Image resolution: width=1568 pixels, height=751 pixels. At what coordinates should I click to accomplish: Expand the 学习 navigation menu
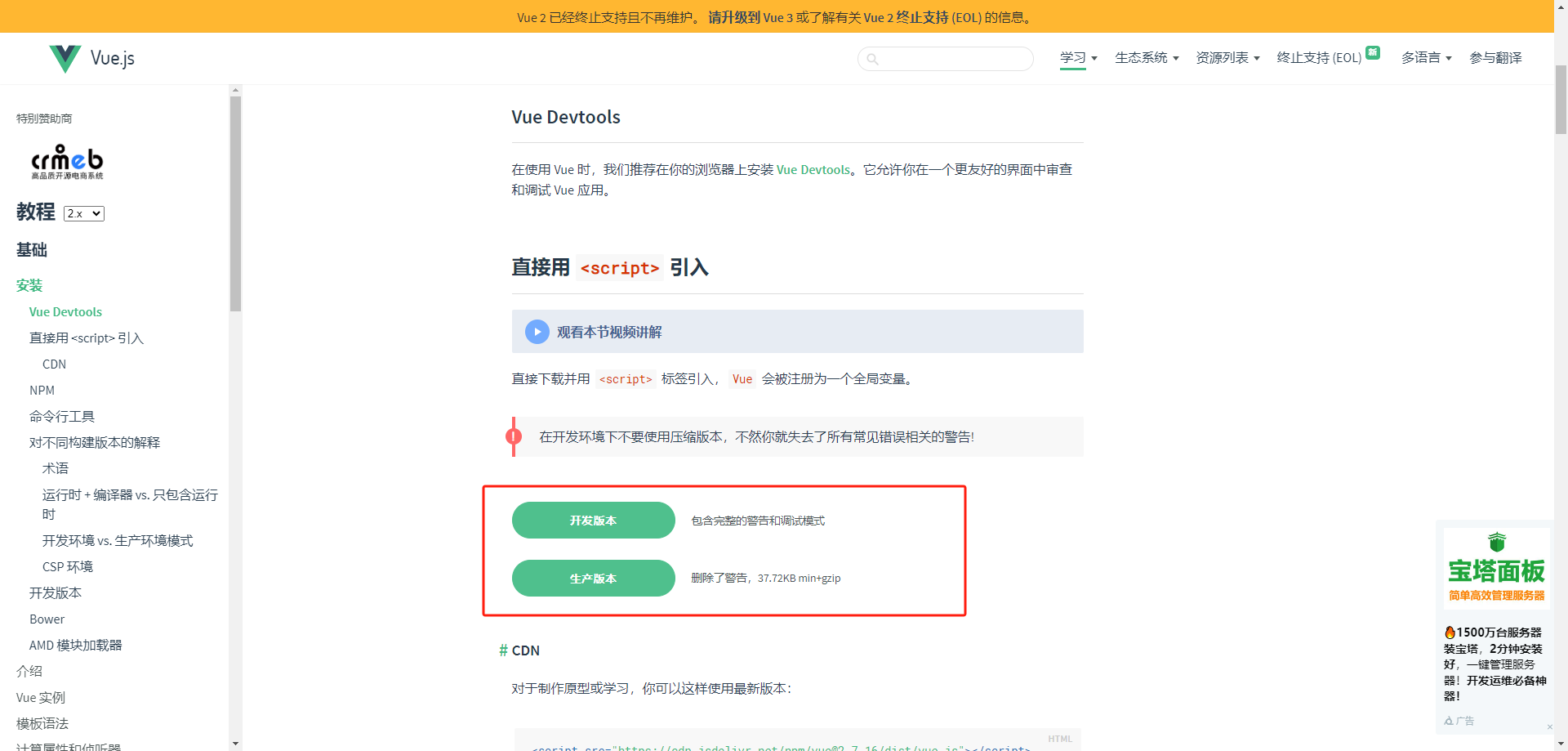coord(1078,58)
